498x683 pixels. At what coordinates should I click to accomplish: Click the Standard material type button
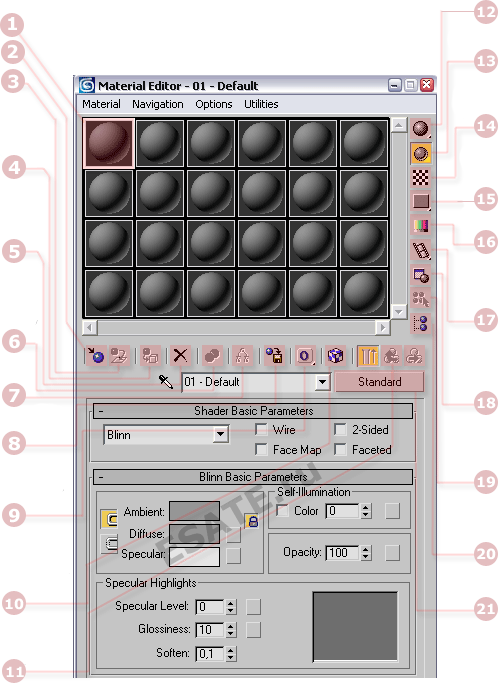coord(379,382)
